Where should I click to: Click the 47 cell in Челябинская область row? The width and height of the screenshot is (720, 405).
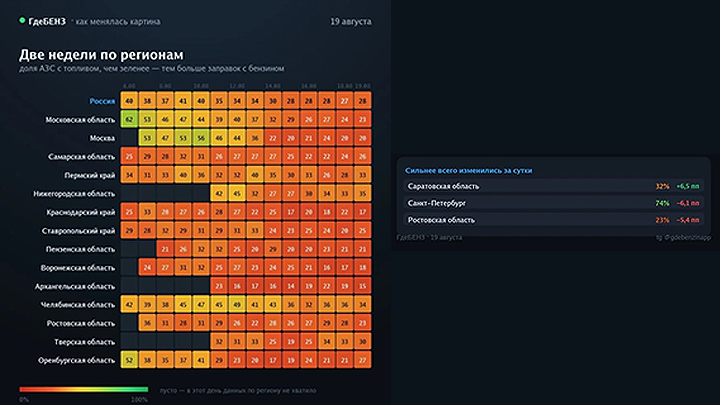(x=201, y=304)
